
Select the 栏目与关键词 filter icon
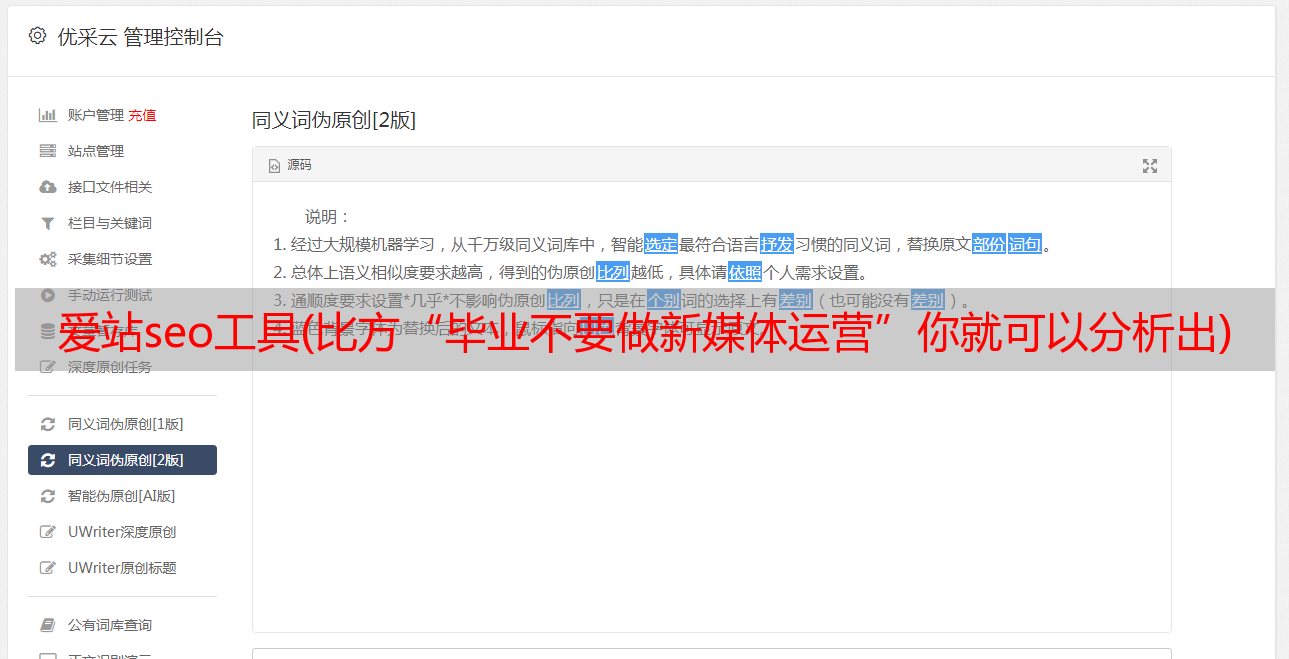(x=47, y=223)
